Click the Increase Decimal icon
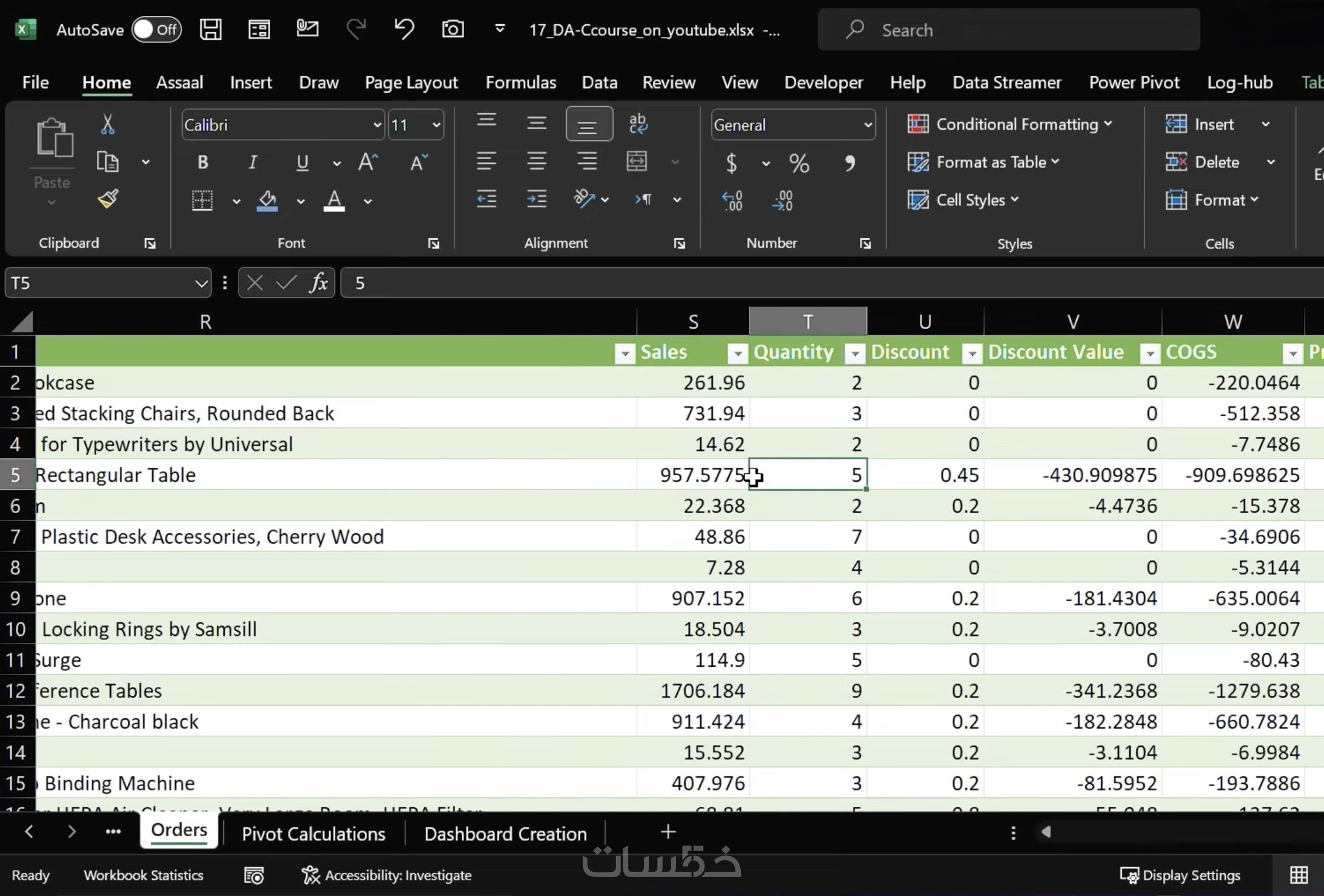The image size is (1324, 896). 732,201
